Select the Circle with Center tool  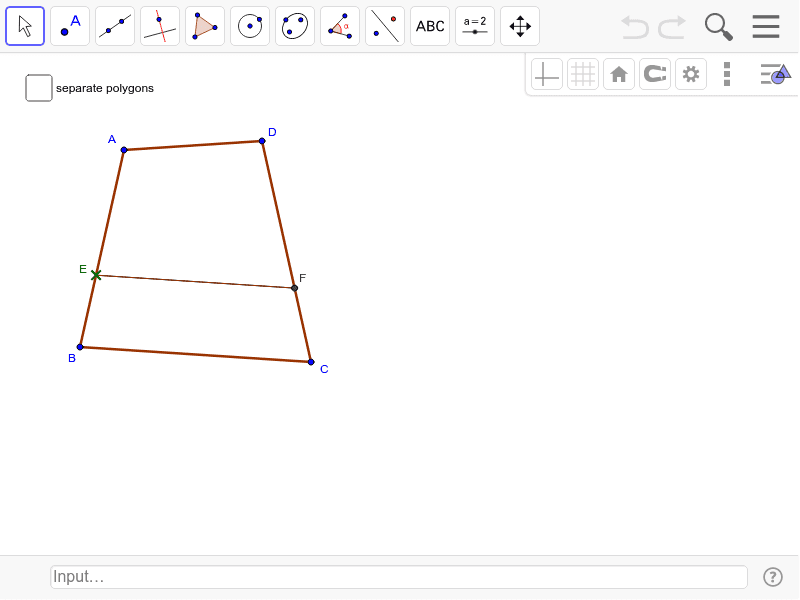click(x=250, y=26)
